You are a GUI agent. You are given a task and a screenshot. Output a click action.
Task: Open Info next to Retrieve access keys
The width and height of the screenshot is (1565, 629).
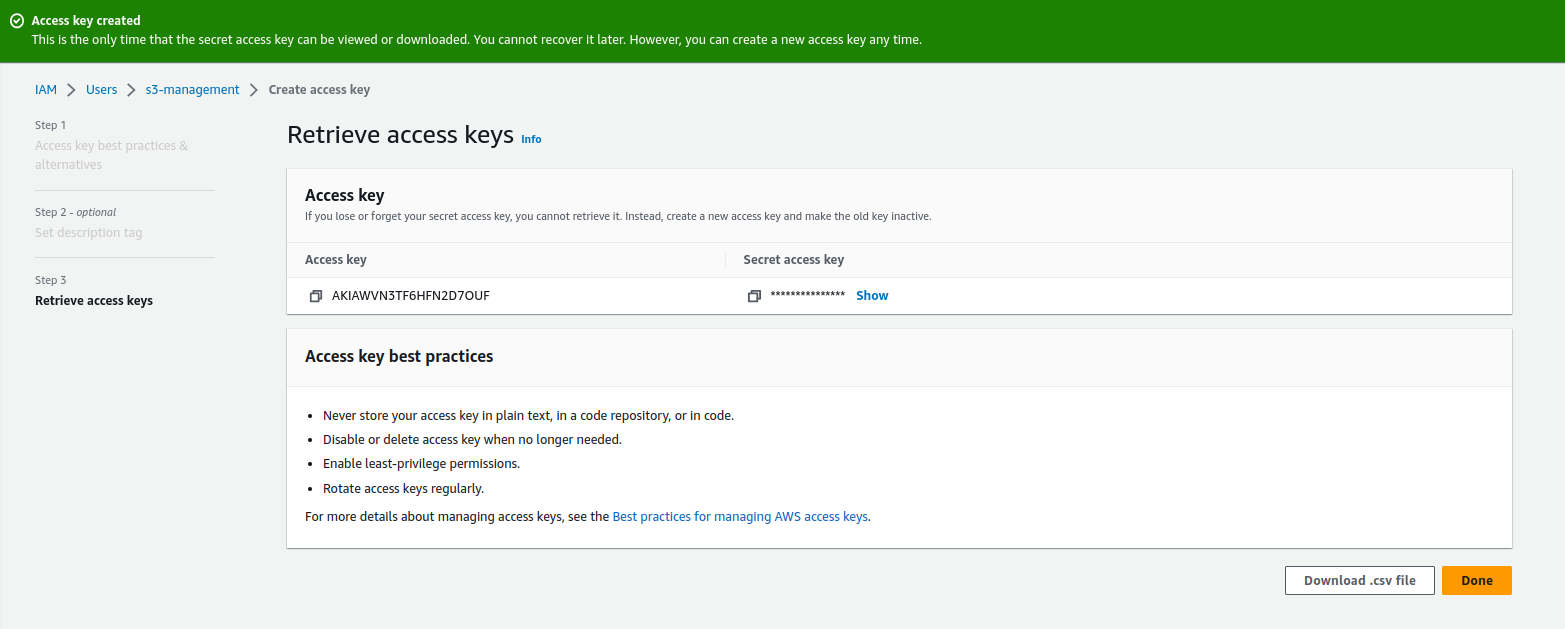(531, 139)
